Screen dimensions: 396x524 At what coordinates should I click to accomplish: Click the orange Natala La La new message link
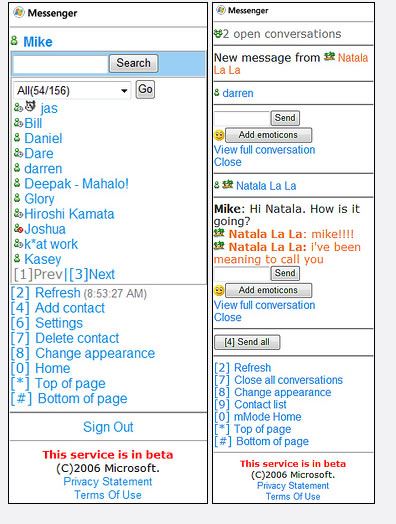tap(291, 63)
